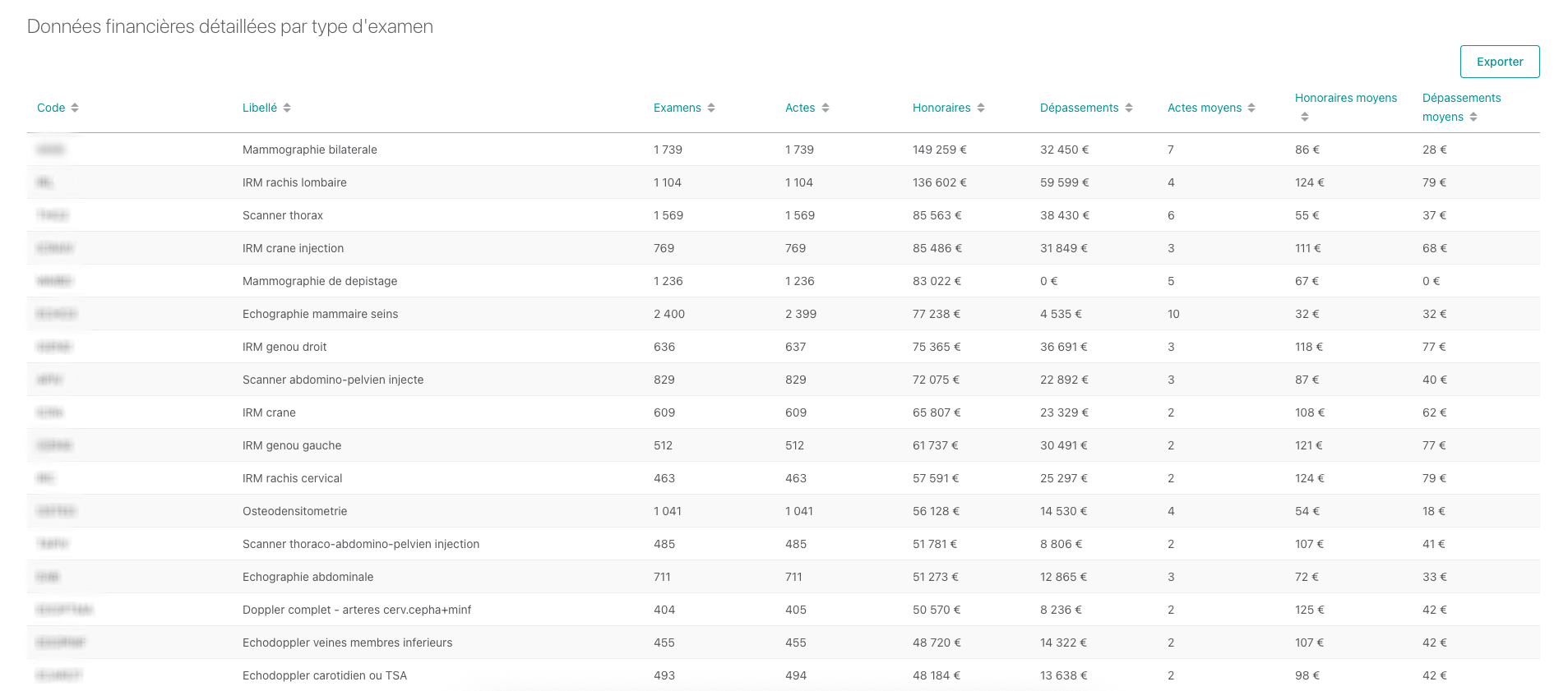Toggle sort icon next to Honoraires
The height and width of the screenshot is (691, 1568).
tap(981, 108)
